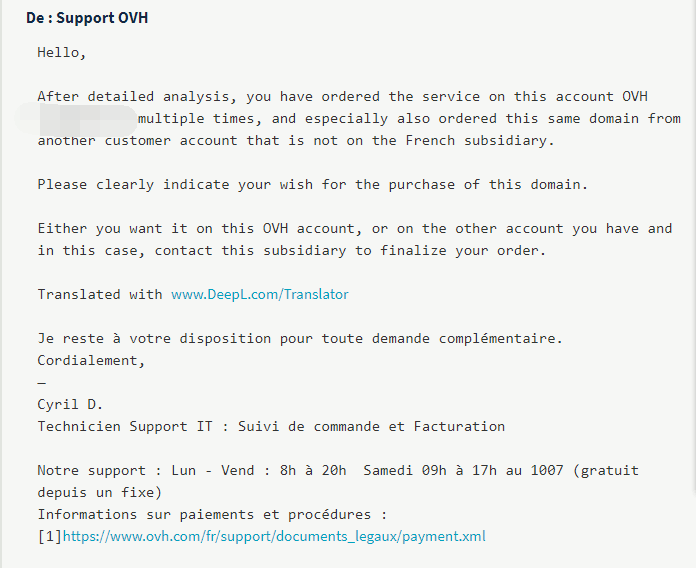Open the OVH payment.xml documents link

[274, 537]
